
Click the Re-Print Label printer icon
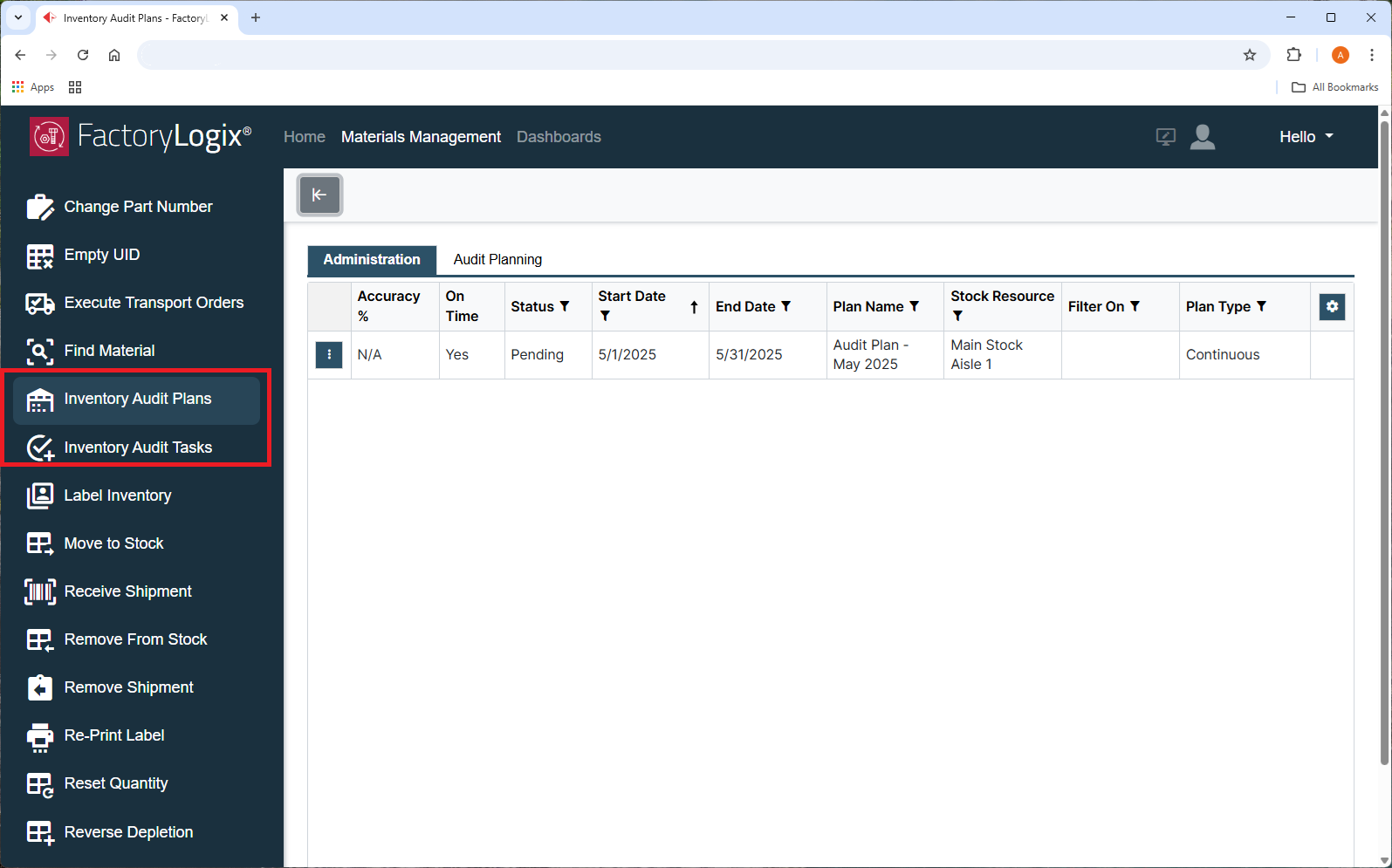pos(40,737)
